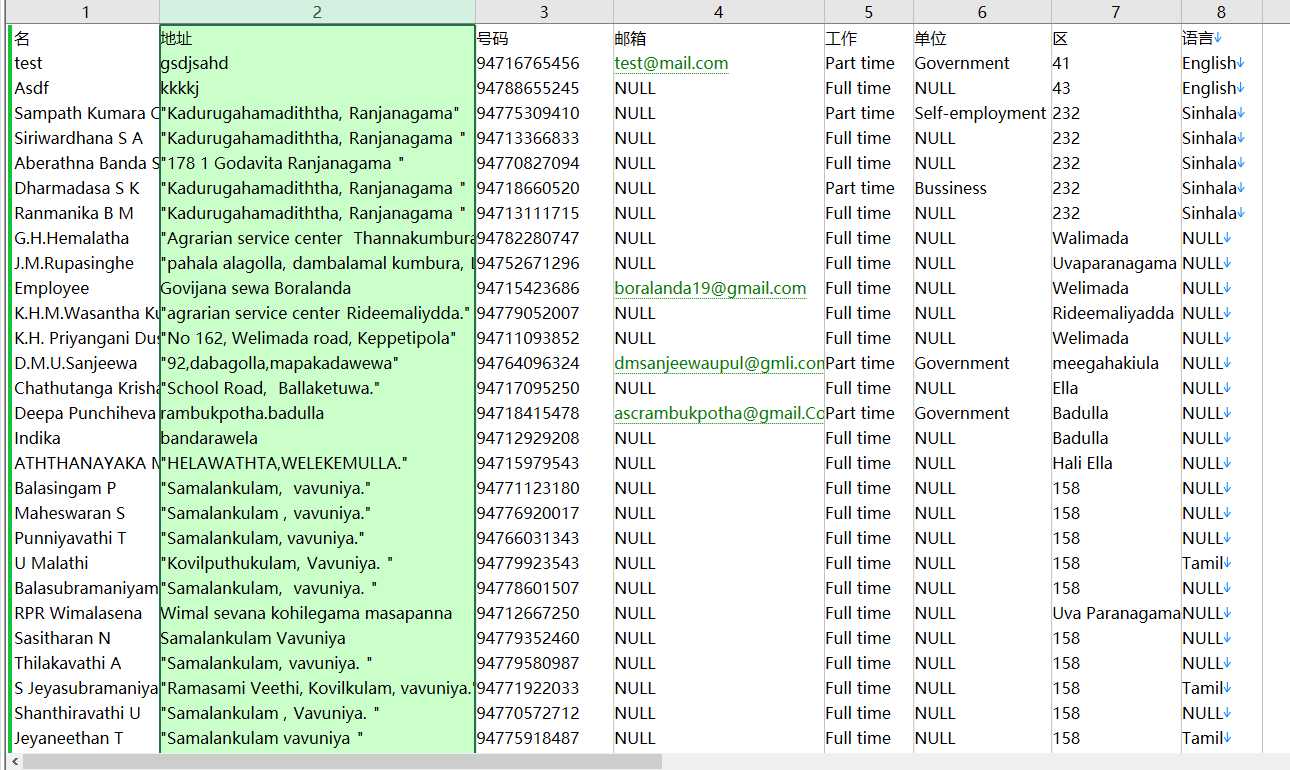Open the boralanda19@gmail.com email link
Image resolution: width=1290 pixels, height=770 pixels.
(710, 288)
